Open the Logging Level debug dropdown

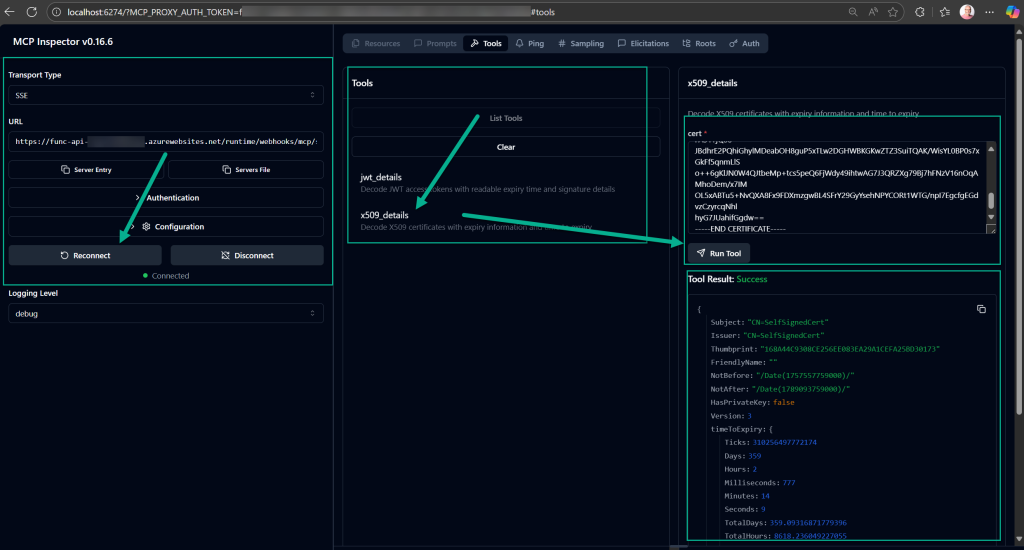point(166,314)
